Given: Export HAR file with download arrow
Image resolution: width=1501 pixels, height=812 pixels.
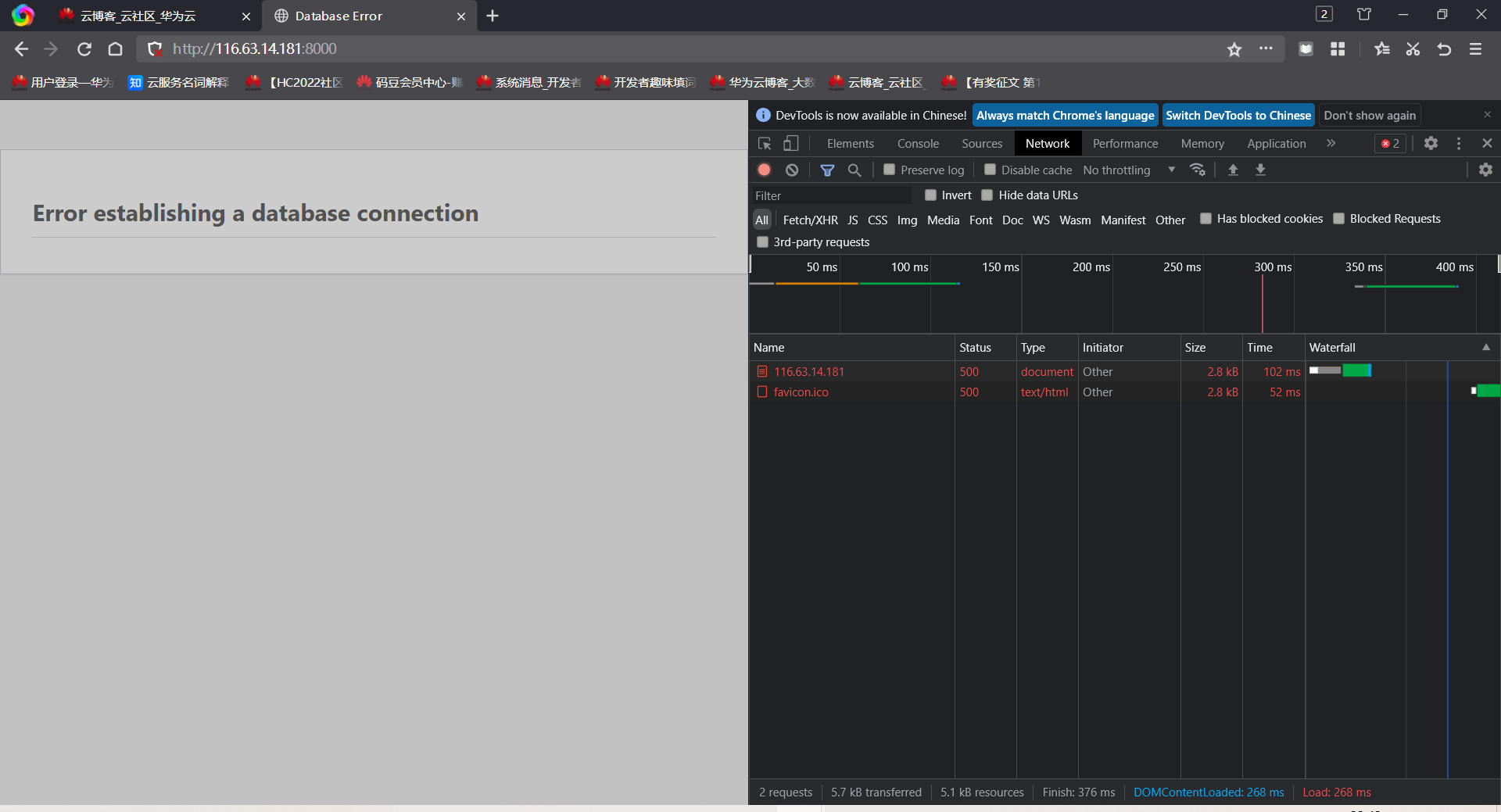Looking at the screenshot, I should (x=1260, y=170).
